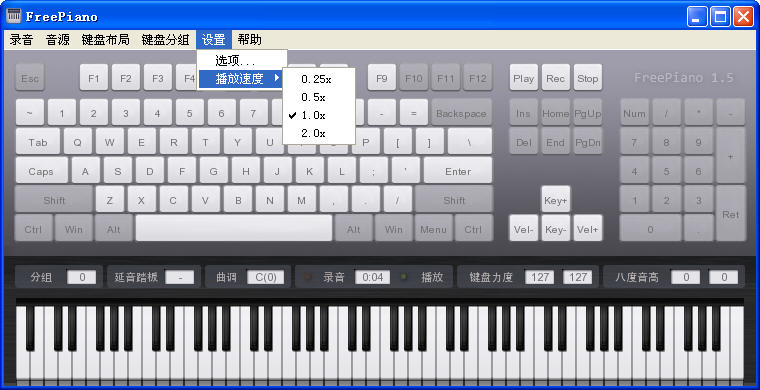Click the numpad 0 key
Image resolution: width=760 pixels, height=390 pixels.
(x=650, y=228)
